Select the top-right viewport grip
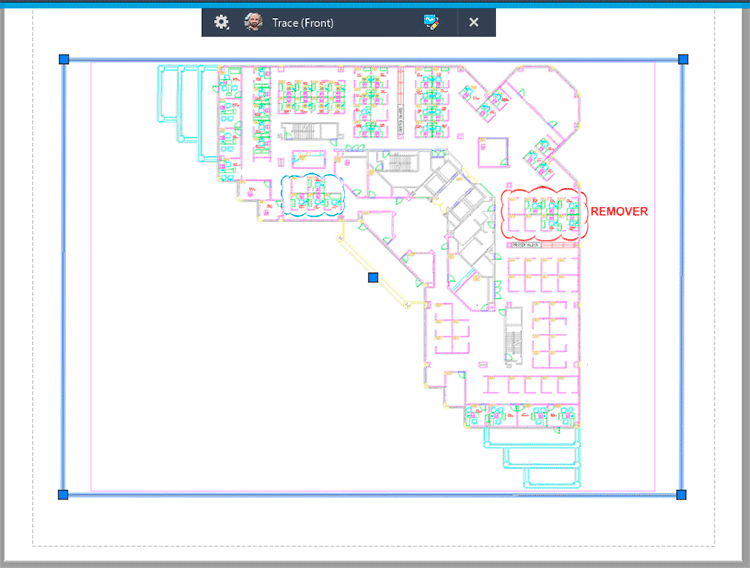The image size is (750, 568). (683, 59)
